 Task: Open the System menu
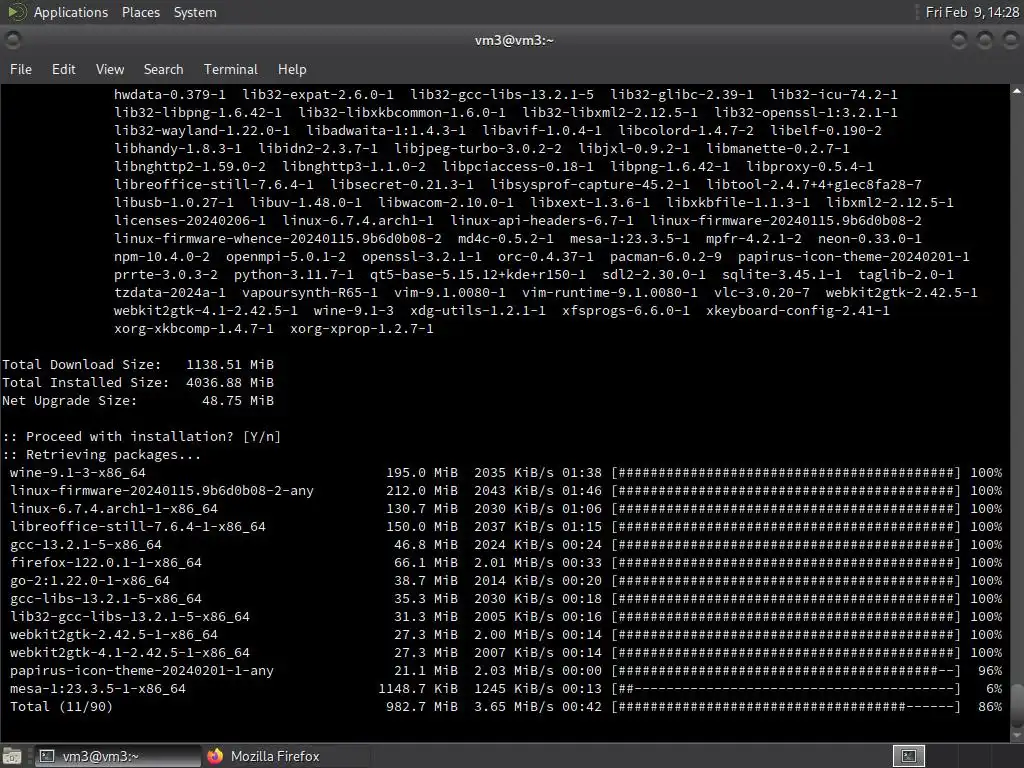tap(195, 12)
